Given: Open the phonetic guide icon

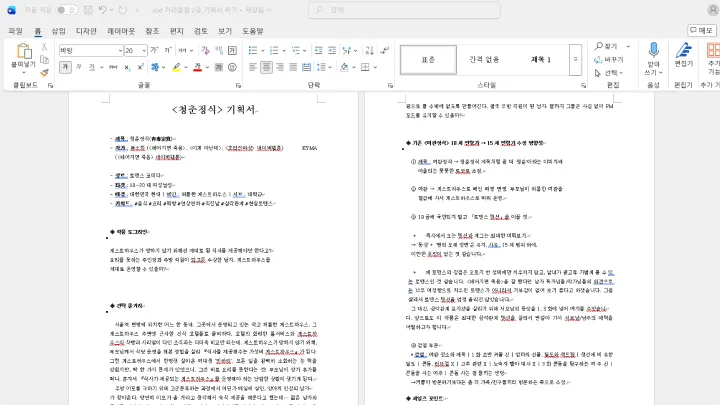Looking at the screenshot, I should (219, 50).
